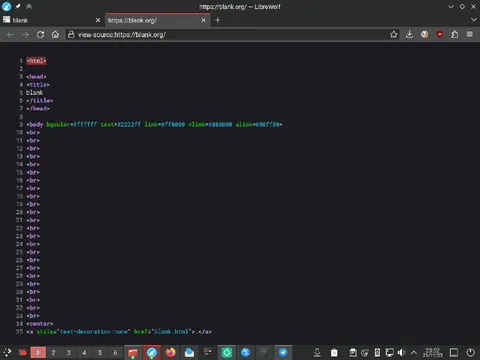Click the 'blank' title text on line 5
The image size is (480, 360).
(35, 93)
